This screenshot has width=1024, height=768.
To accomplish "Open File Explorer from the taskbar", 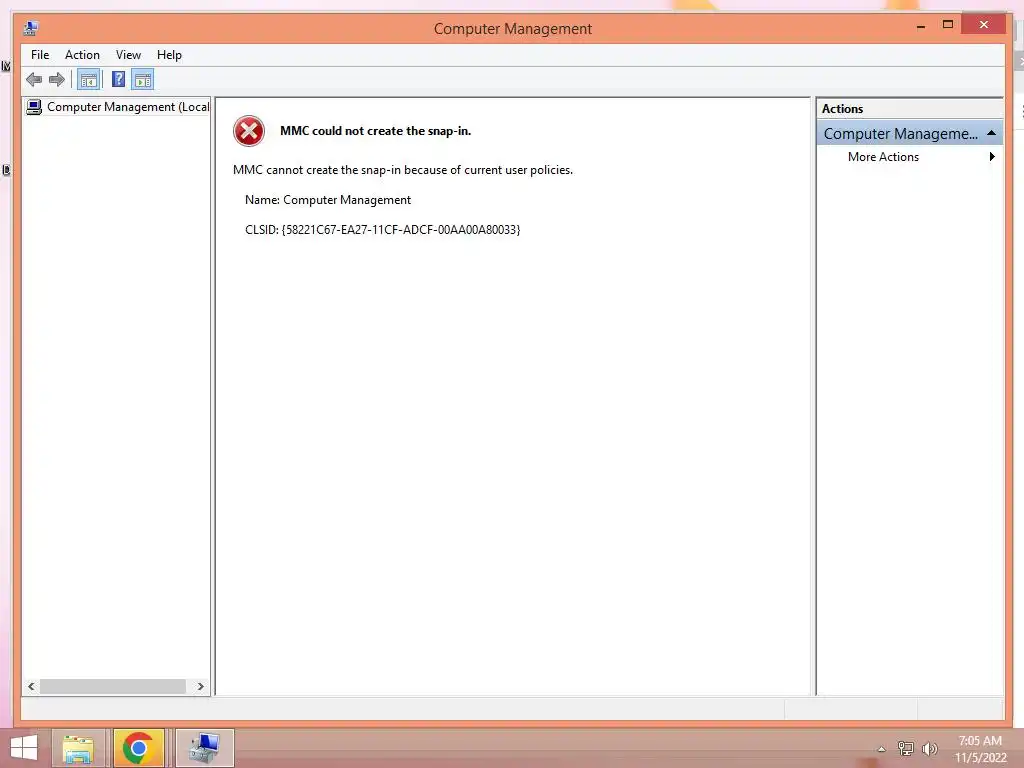I will [78, 748].
